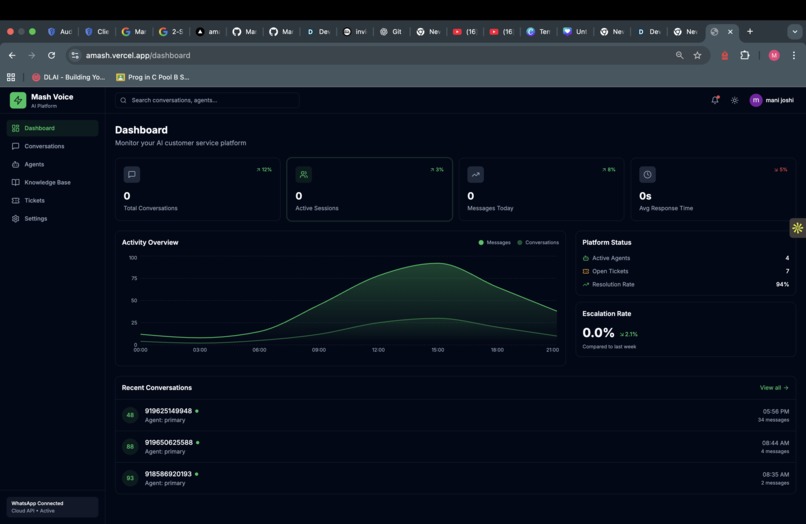The height and width of the screenshot is (524, 806).
Task: Click the Total Conversations chat bubble icon
Action: coord(132,174)
